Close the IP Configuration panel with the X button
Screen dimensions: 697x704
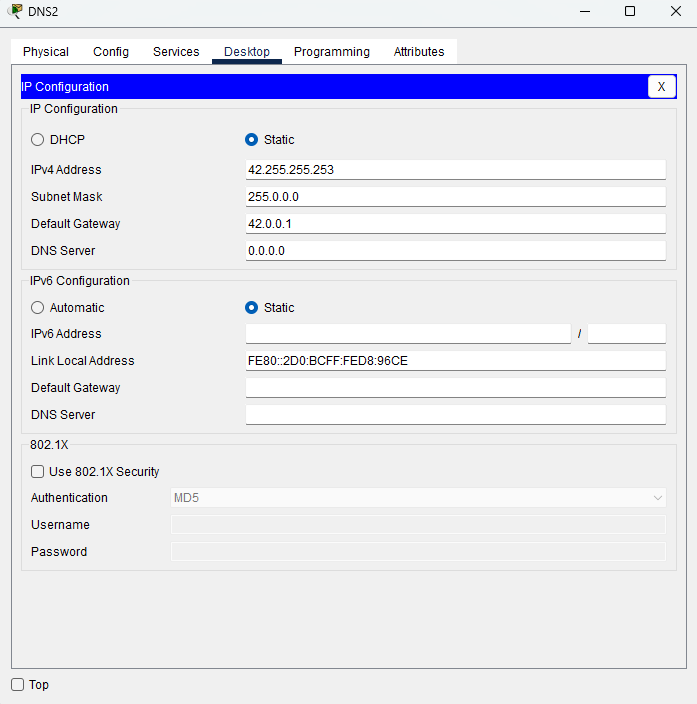click(x=662, y=87)
